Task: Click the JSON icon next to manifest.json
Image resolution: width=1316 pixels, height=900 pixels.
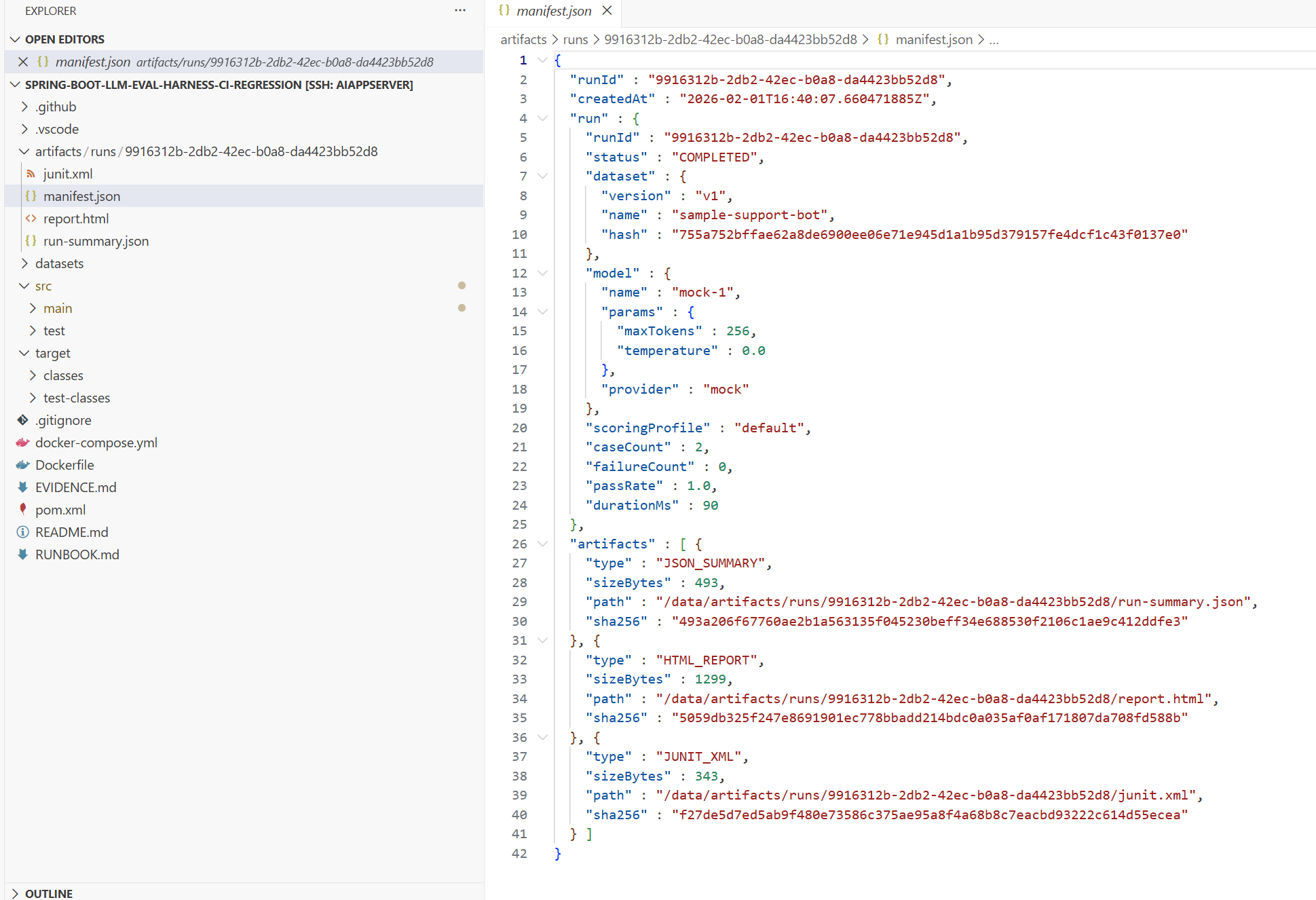Action: click(x=31, y=196)
